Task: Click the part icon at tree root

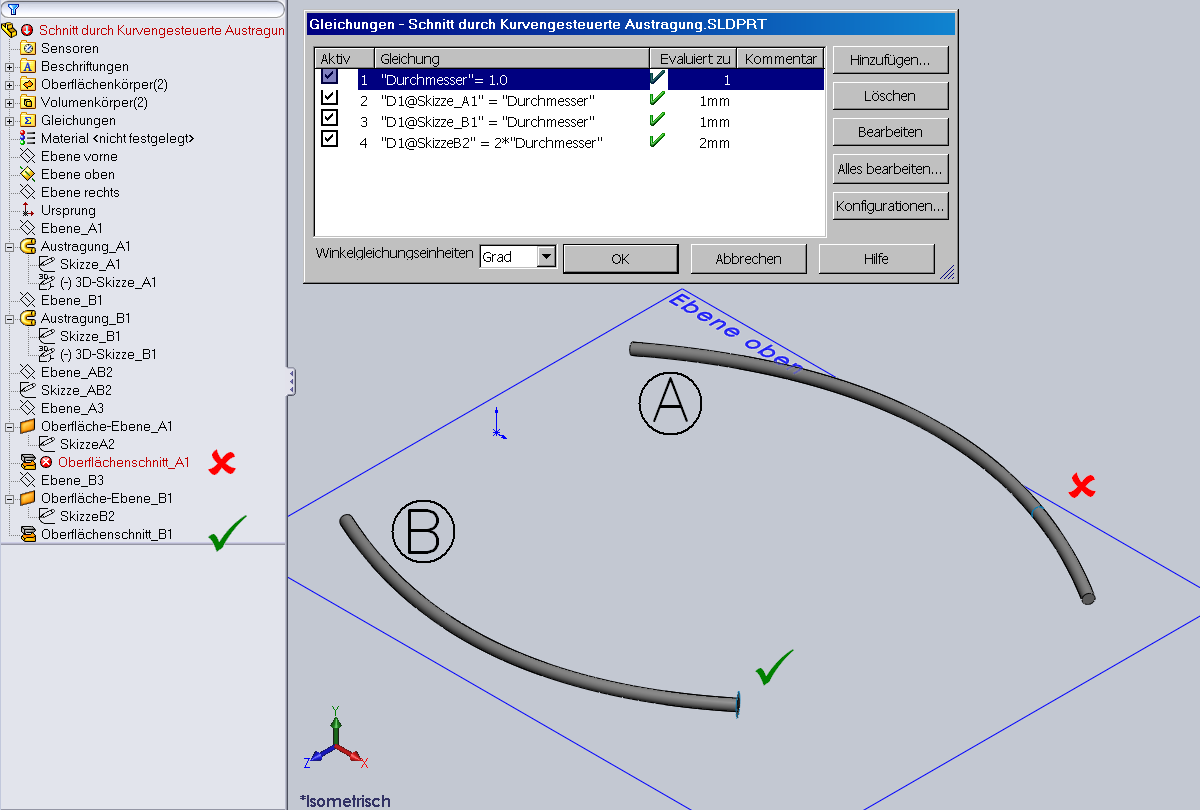Action: (10, 30)
